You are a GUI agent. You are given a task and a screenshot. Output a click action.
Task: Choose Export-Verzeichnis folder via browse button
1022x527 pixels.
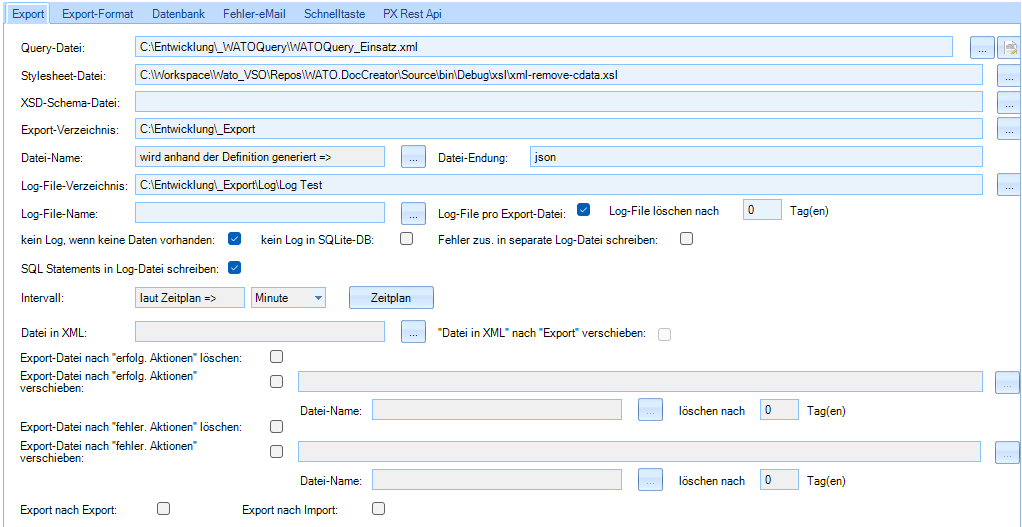point(1008,129)
